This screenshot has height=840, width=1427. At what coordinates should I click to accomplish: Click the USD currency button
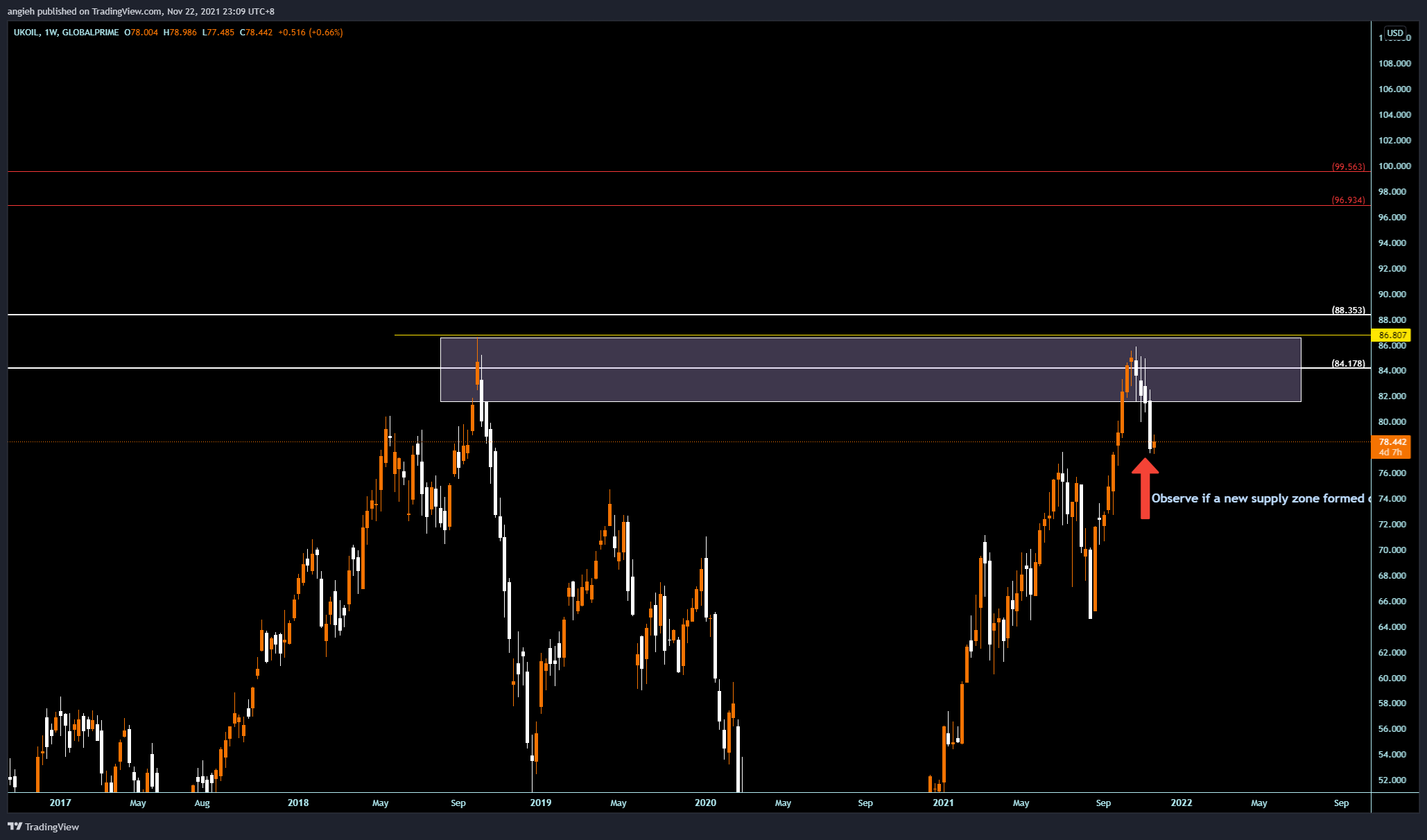[x=1394, y=33]
